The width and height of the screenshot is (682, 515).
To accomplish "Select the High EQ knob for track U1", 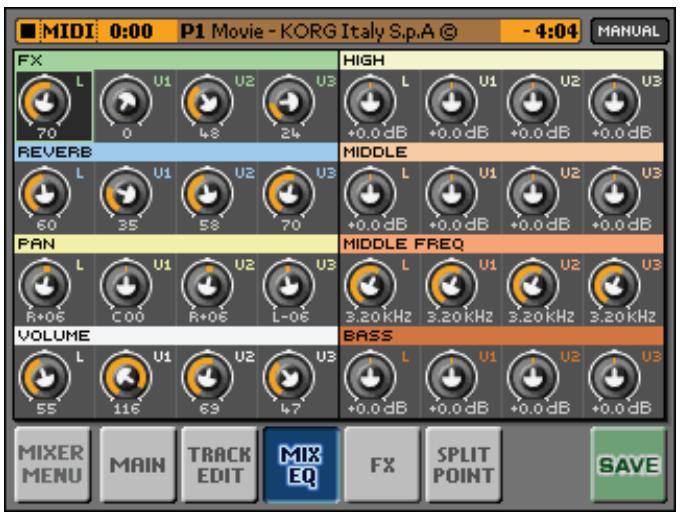I will click(x=452, y=101).
